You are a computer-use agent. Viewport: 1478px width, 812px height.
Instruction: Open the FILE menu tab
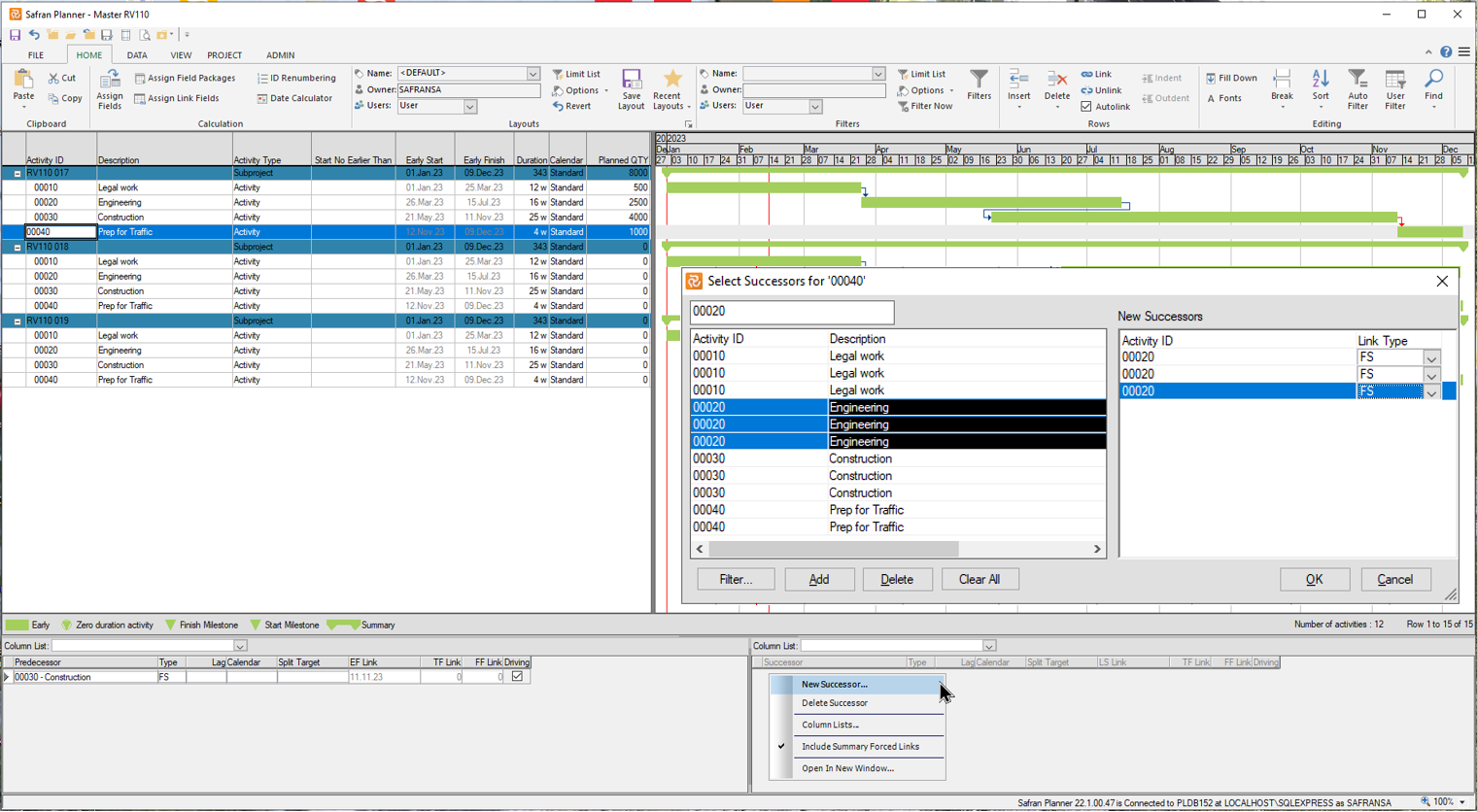click(x=36, y=55)
